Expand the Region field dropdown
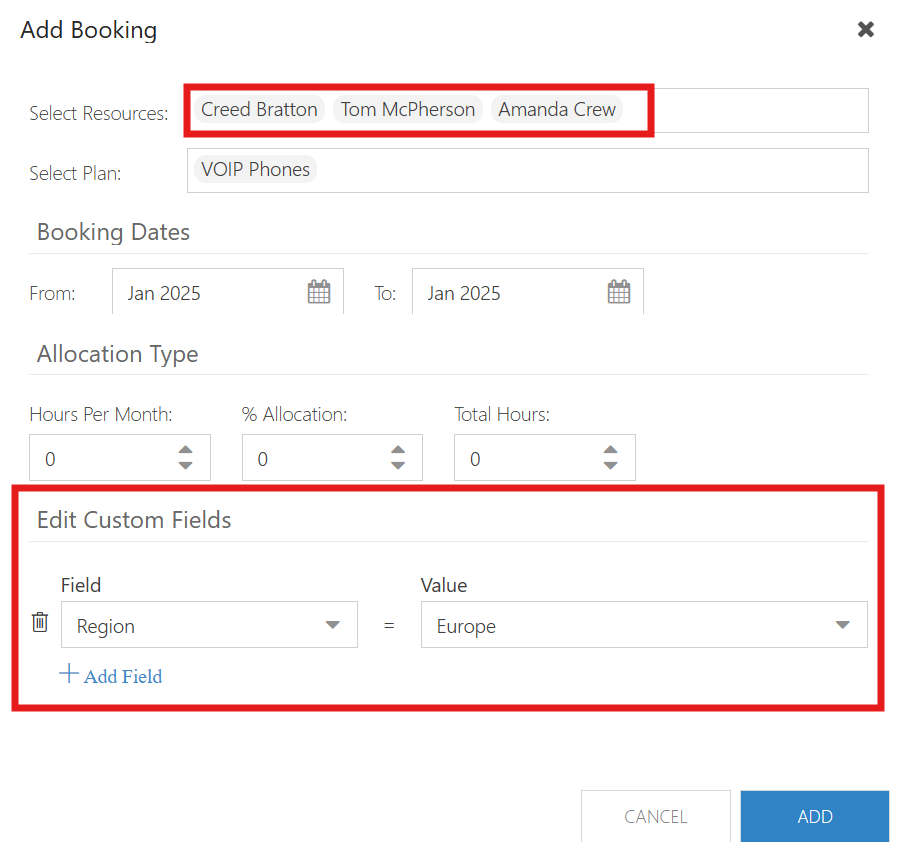Viewport: 897px width, 851px height. coord(332,625)
